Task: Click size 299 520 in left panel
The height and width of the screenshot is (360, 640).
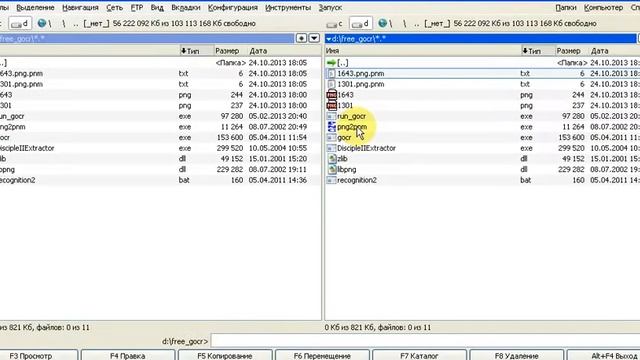Action: [230, 148]
